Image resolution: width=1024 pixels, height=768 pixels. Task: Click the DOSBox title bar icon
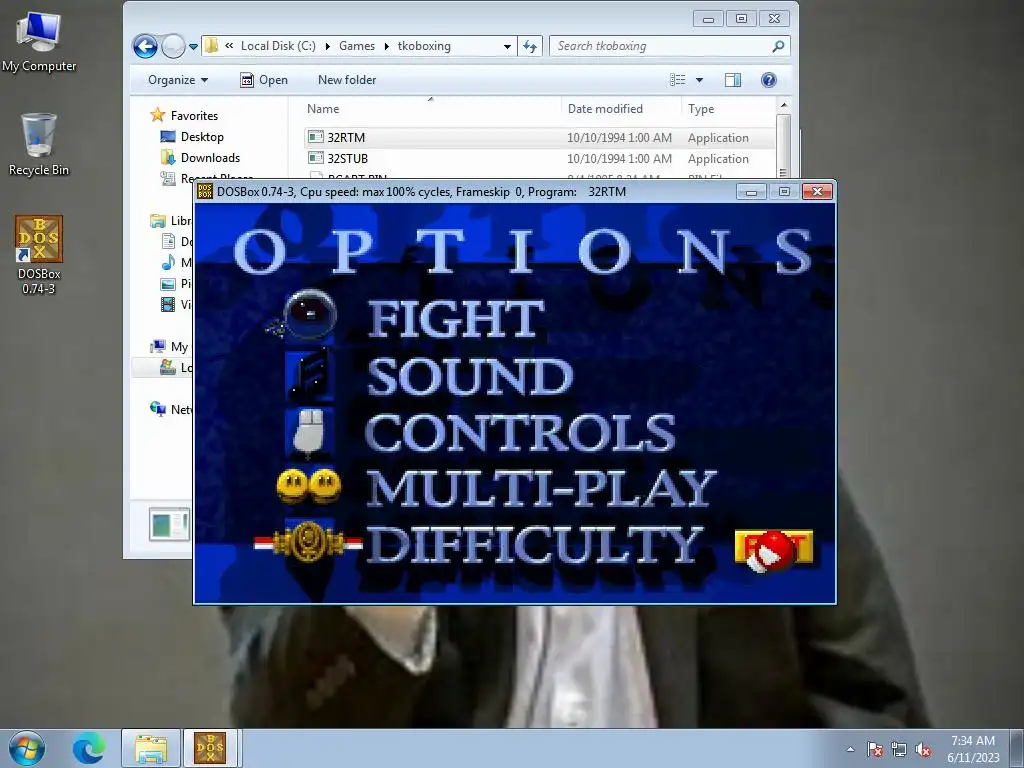coord(205,191)
